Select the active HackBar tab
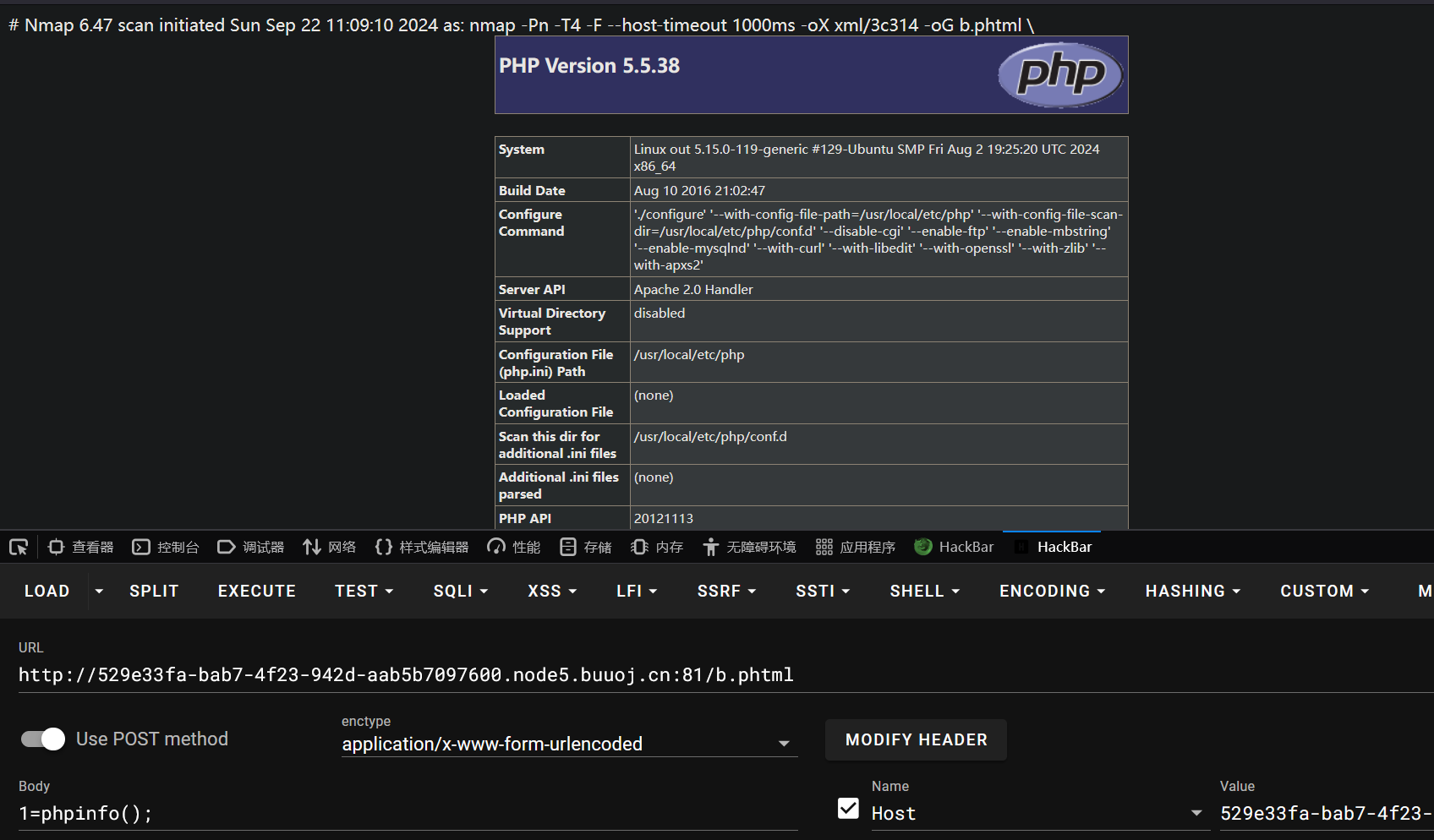The width and height of the screenshot is (1434, 840). (1052, 547)
